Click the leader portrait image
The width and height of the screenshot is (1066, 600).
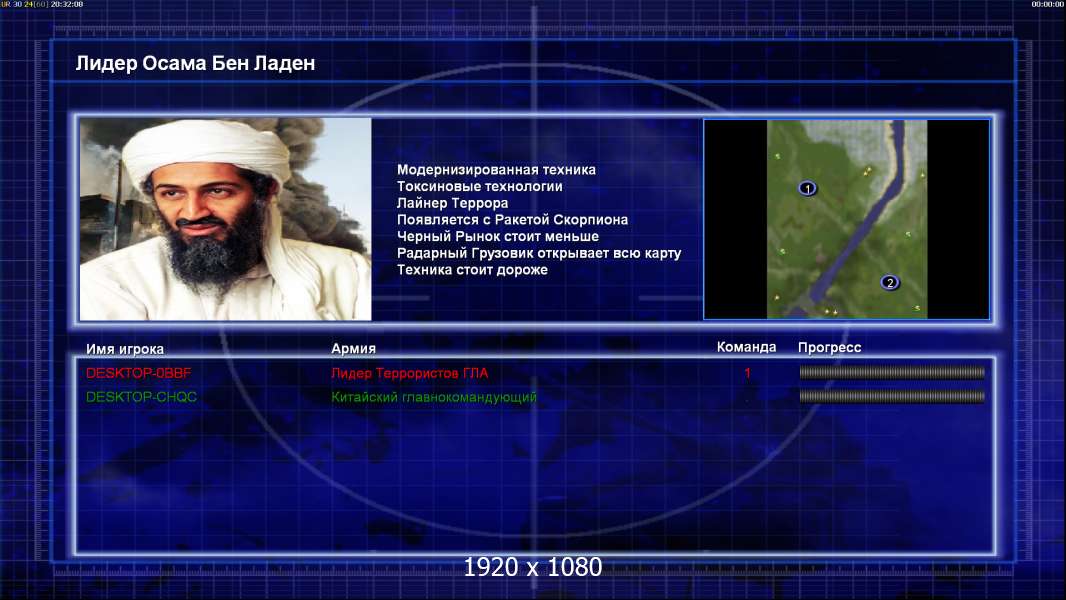pos(226,219)
